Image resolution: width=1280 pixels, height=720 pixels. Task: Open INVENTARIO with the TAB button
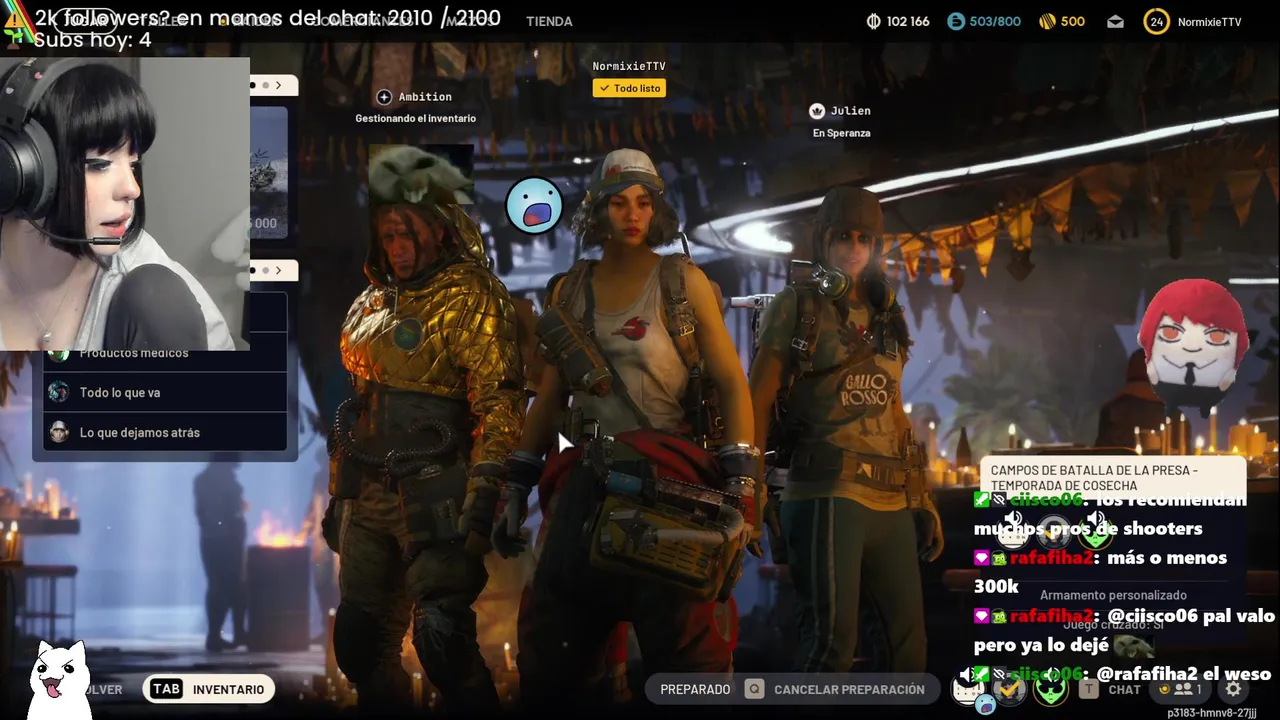click(208, 689)
